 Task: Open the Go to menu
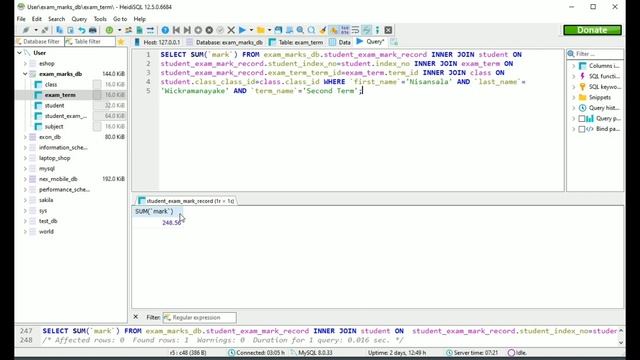120,19
